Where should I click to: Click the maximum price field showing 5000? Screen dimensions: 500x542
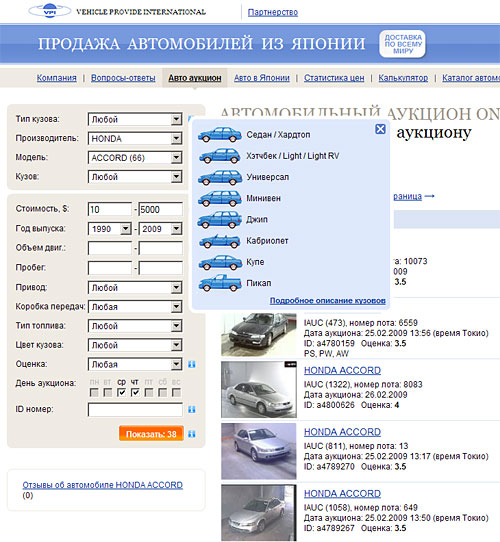(160, 209)
